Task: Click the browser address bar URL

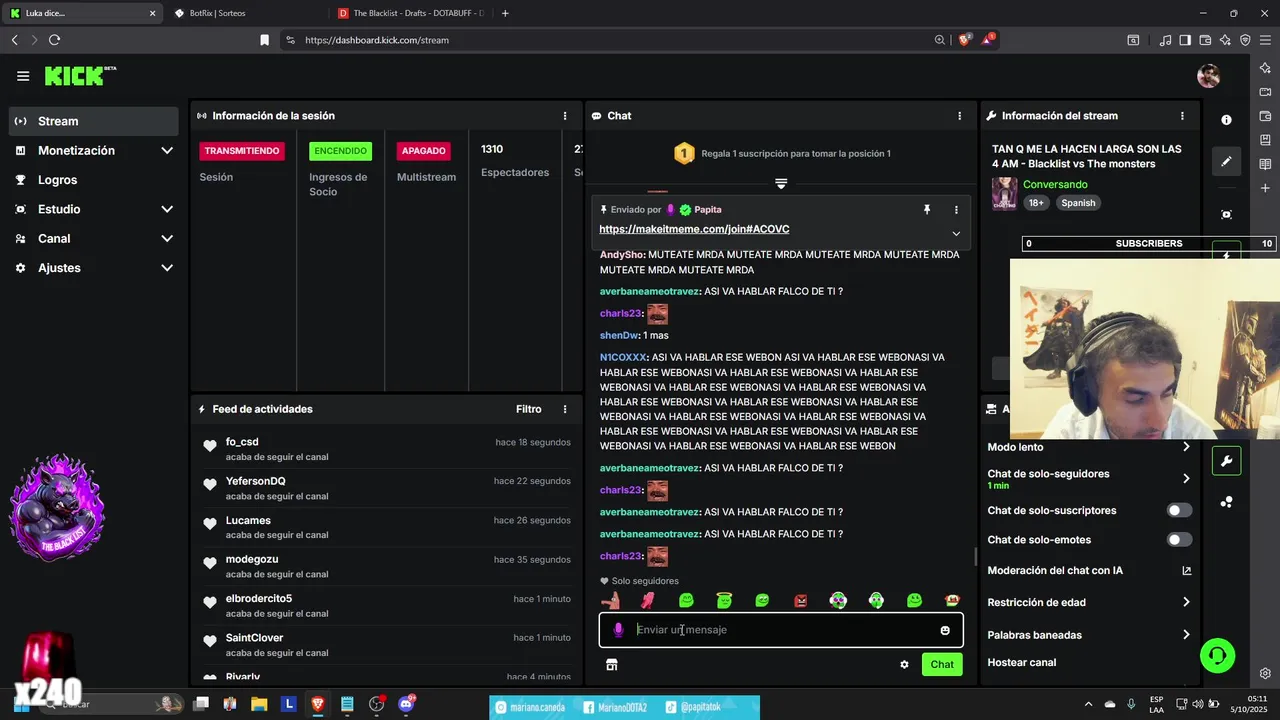Action: coord(377,40)
